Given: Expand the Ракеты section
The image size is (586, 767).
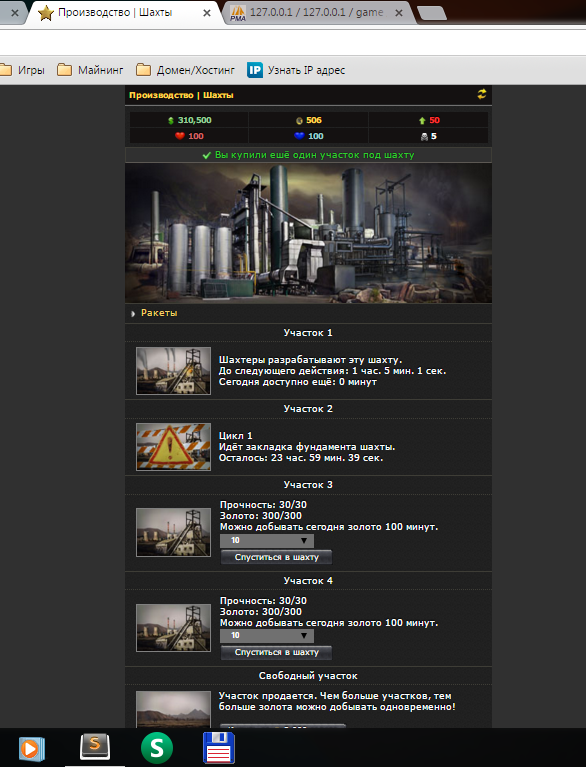Looking at the screenshot, I should (159, 313).
